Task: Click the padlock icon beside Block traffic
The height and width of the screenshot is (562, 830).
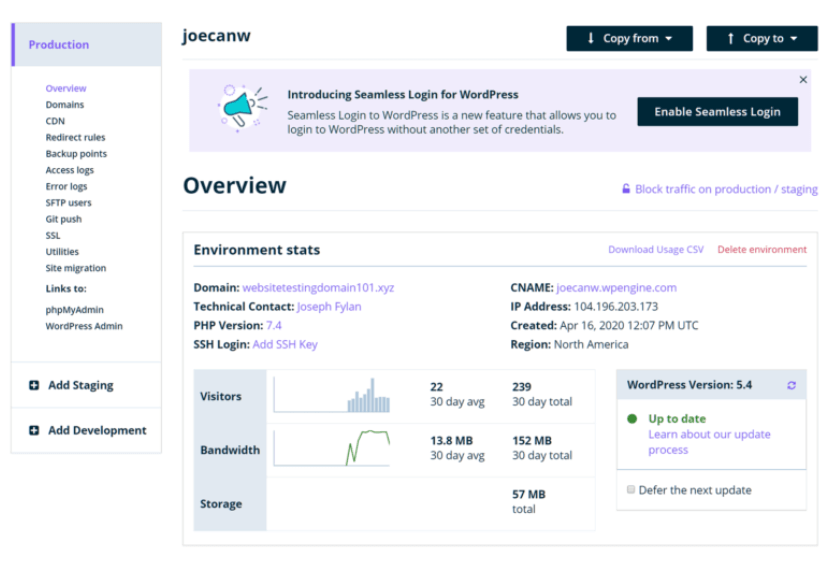Action: (626, 189)
